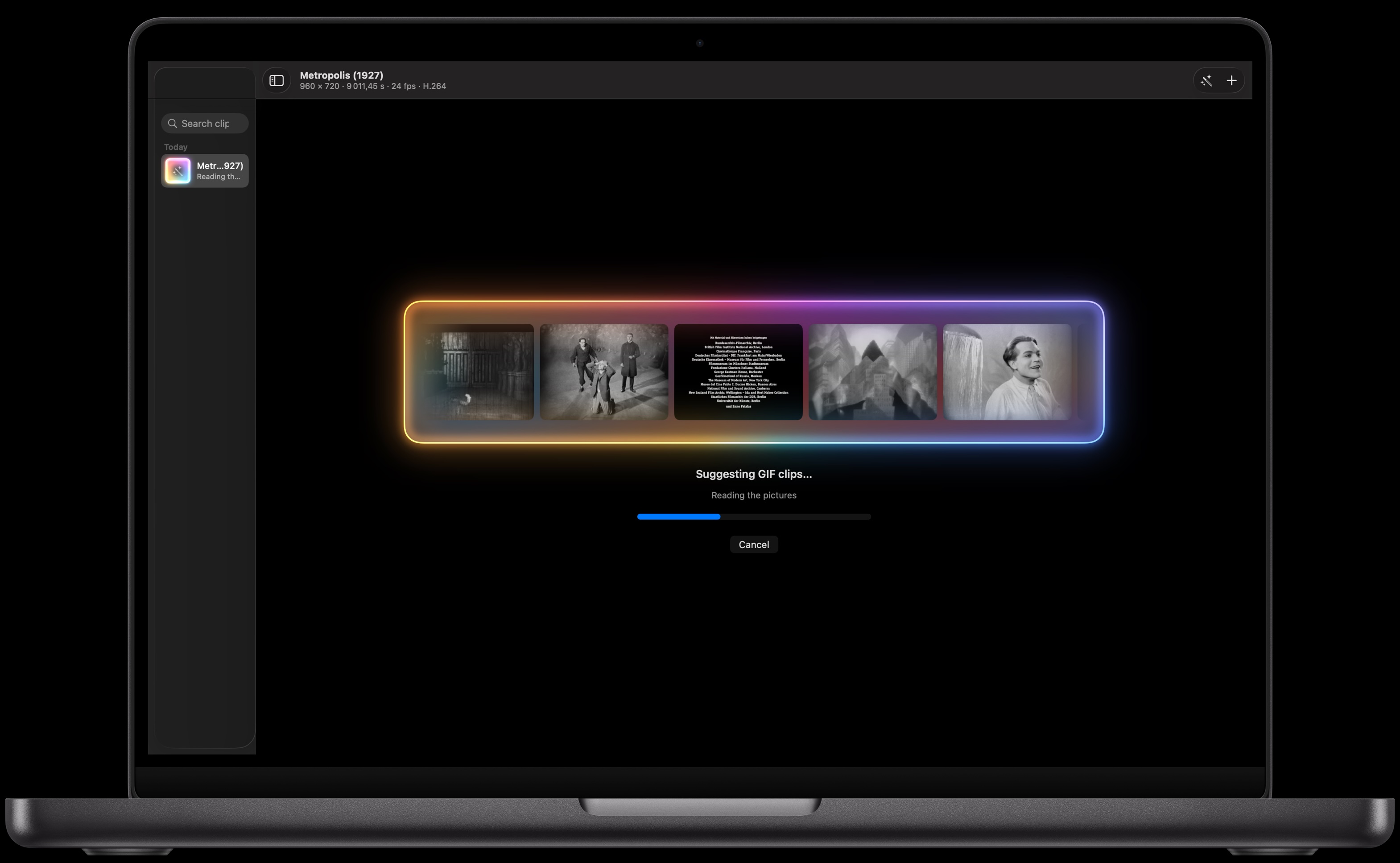Screen dimensions: 1400x863
Task: Open the kneeling figure scene thumbnail
Action: [604, 372]
